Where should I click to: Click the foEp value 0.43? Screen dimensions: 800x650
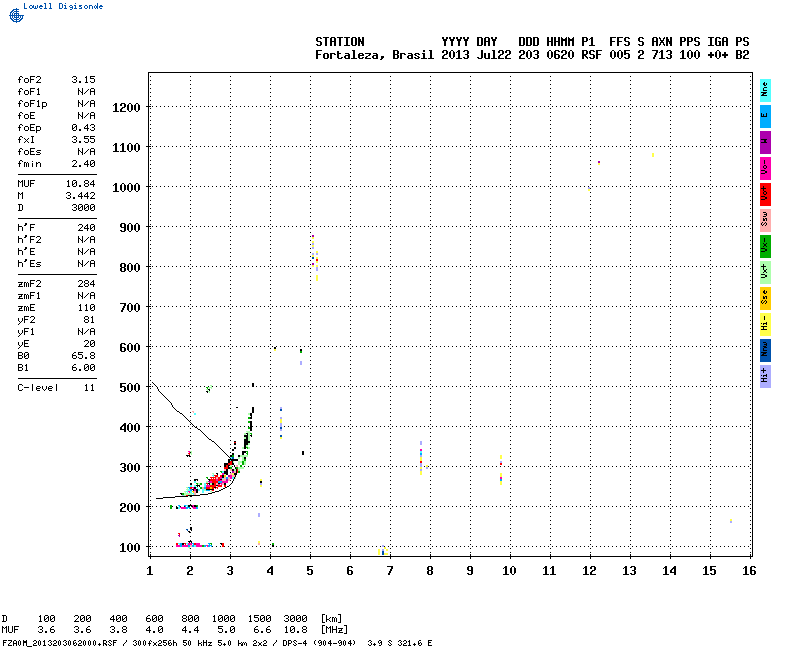83,128
